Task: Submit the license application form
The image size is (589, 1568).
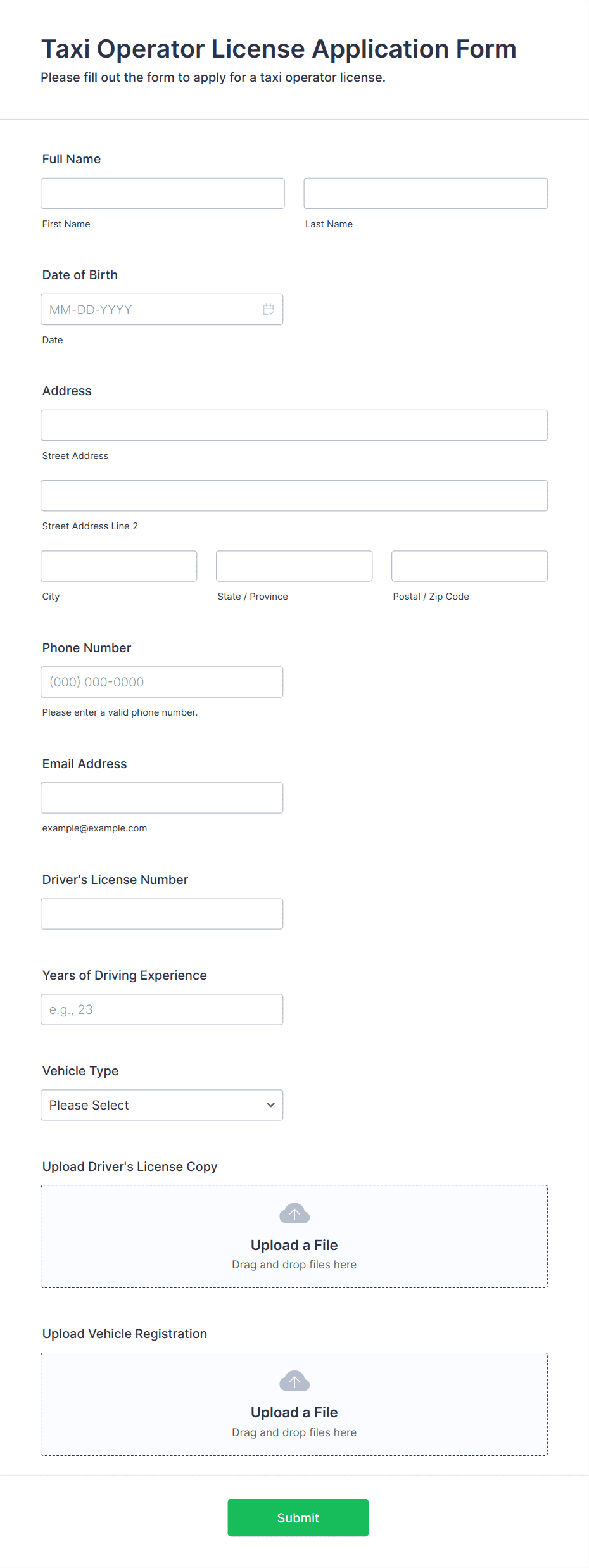Action: coord(298,1517)
